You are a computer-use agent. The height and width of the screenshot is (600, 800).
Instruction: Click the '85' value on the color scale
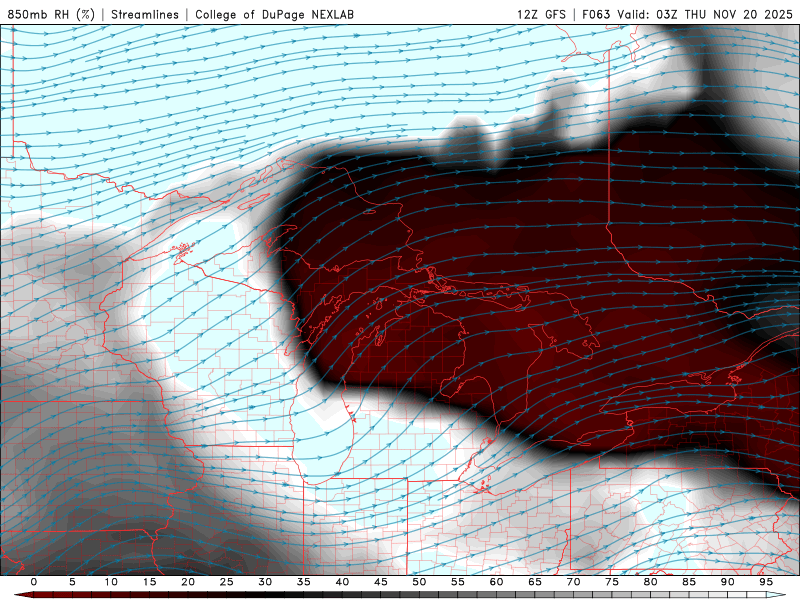(689, 582)
